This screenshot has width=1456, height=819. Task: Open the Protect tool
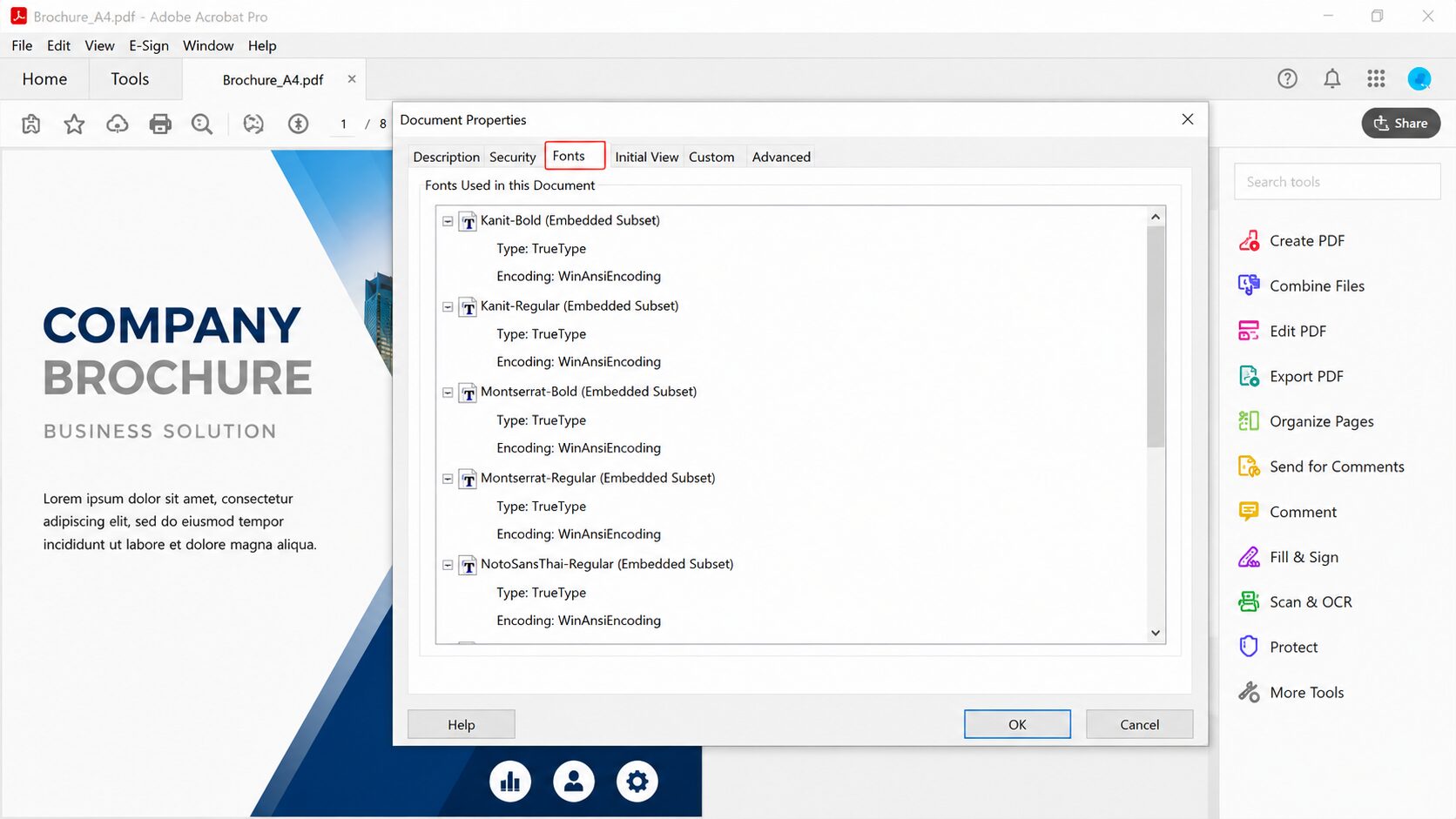click(1277, 648)
